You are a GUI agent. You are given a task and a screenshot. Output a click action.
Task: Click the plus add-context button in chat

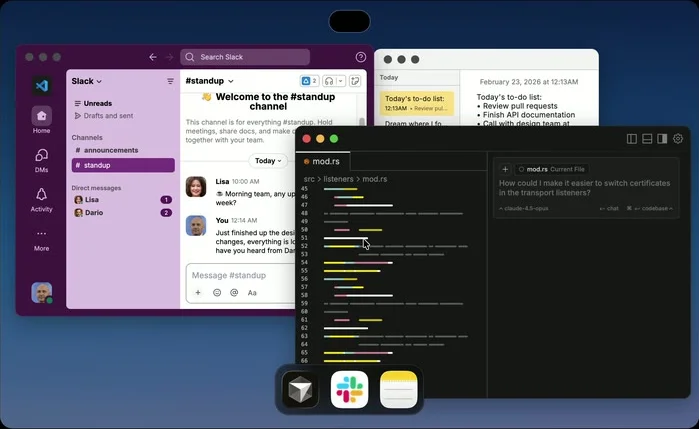(x=505, y=169)
